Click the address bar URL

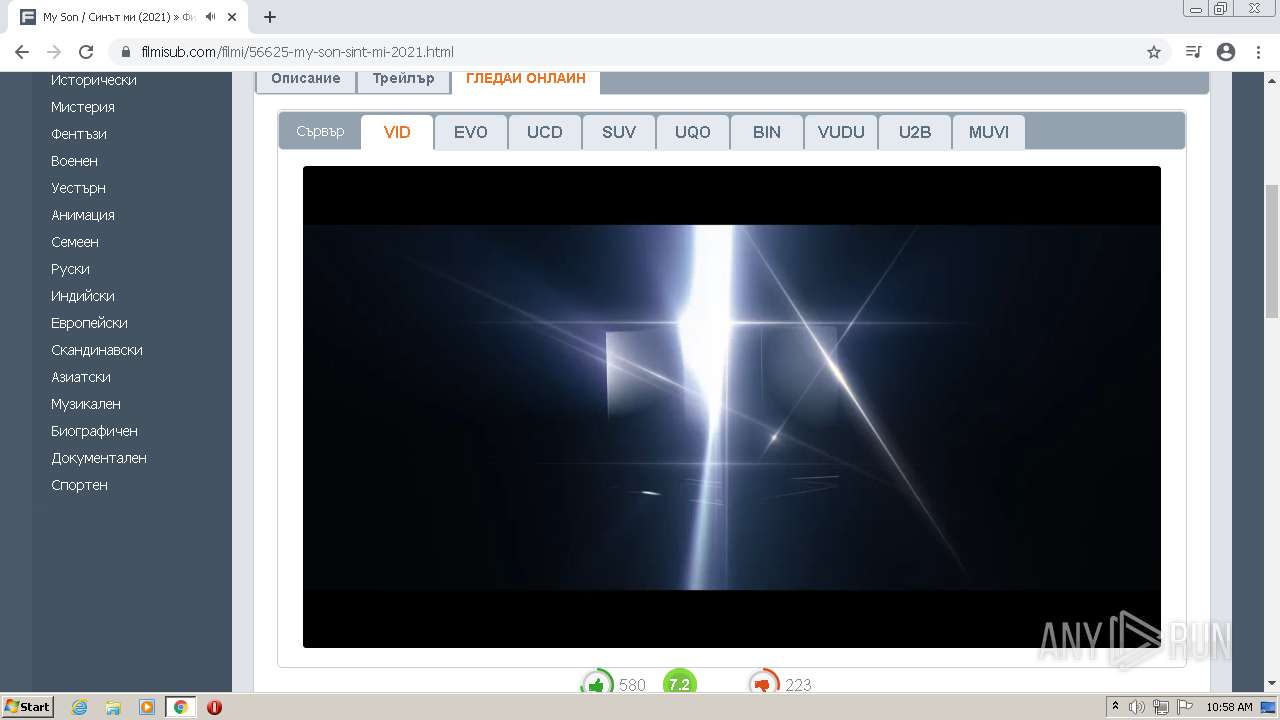coord(298,52)
